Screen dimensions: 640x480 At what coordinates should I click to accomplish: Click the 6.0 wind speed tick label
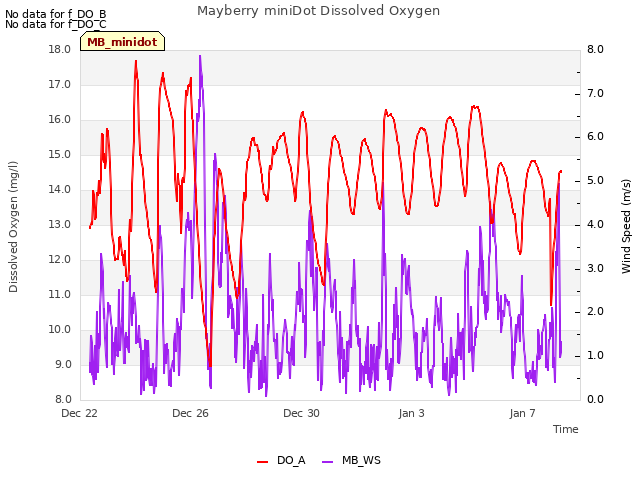click(595, 137)
